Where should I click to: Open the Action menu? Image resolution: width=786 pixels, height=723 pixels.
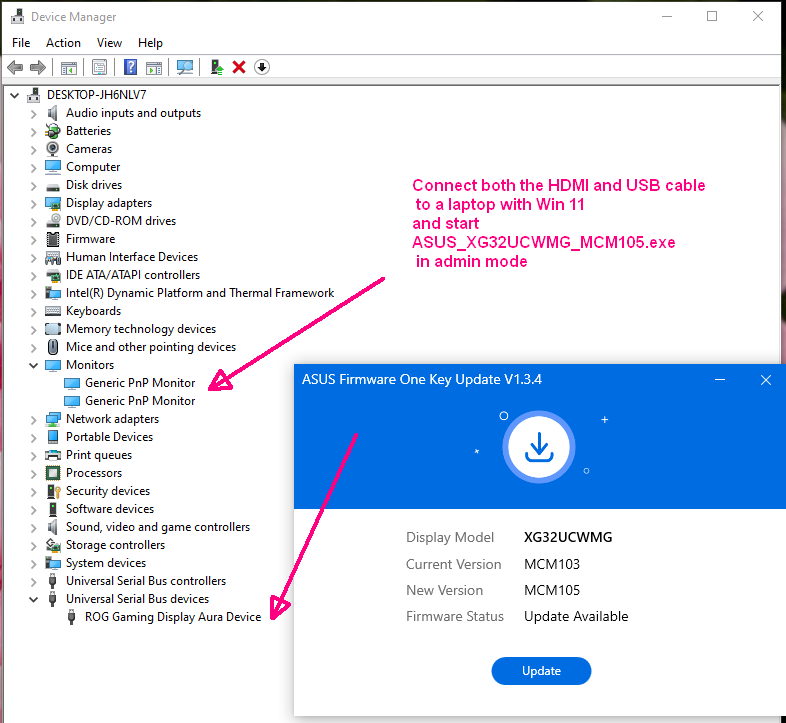(63, 43)
